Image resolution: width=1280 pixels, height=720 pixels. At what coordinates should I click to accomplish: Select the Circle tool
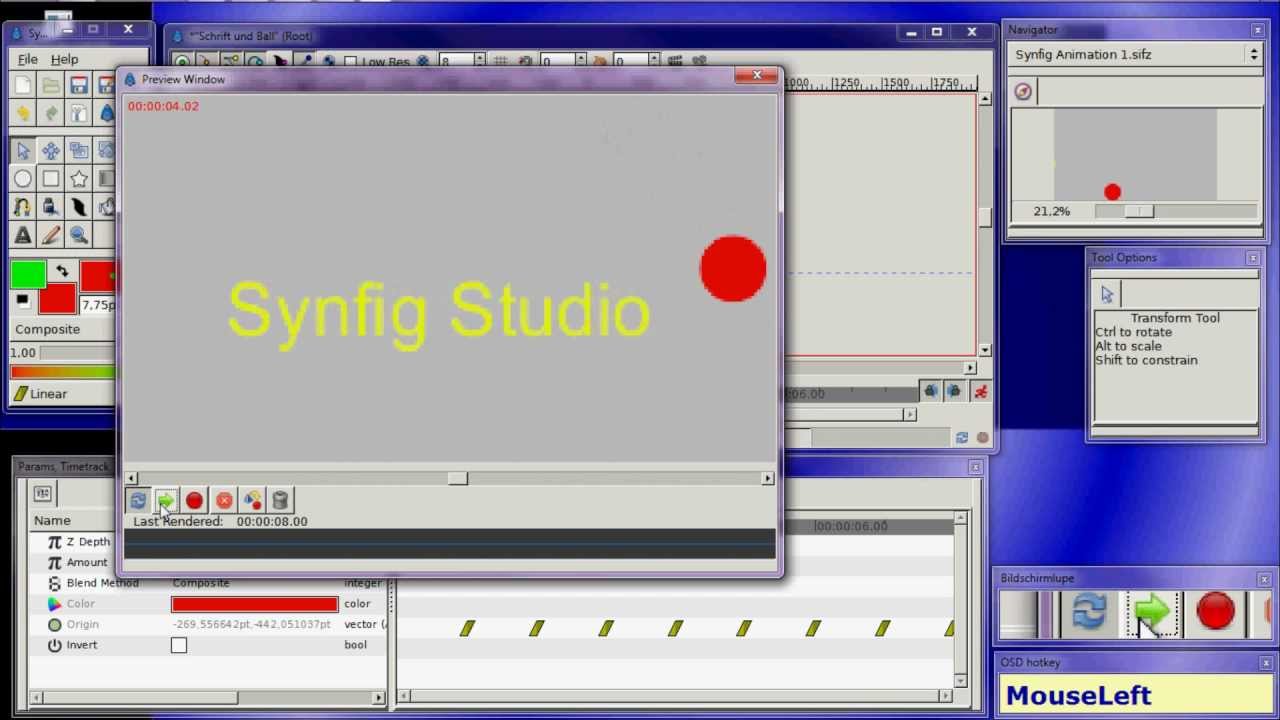coord(23,179)
